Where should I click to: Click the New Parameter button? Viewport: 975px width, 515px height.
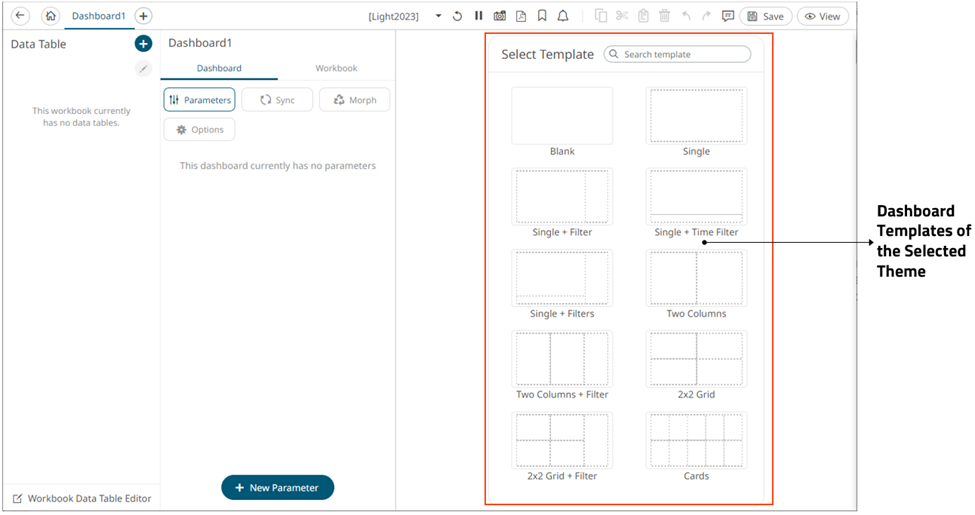point(277,488)
